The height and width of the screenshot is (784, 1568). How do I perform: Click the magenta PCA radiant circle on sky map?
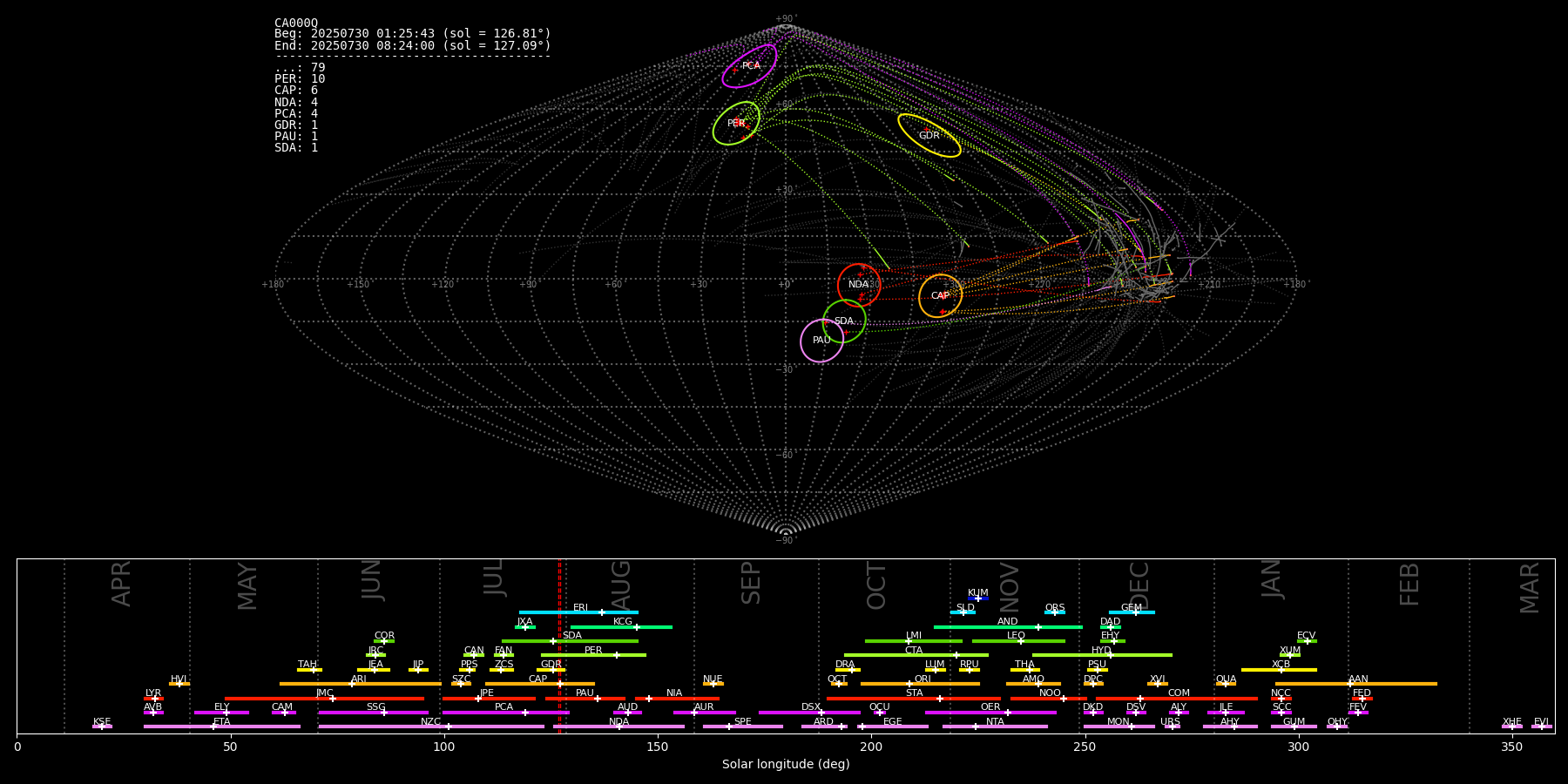(749, 66)
